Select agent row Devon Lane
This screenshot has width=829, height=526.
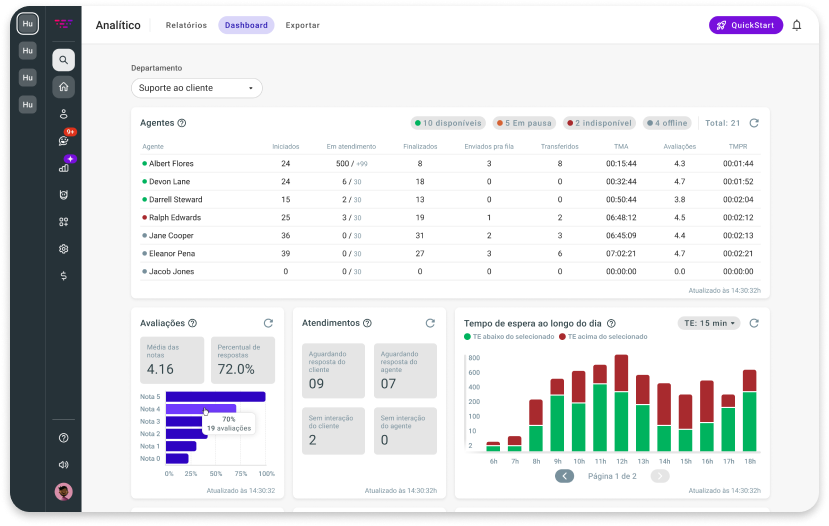[450, 181]
